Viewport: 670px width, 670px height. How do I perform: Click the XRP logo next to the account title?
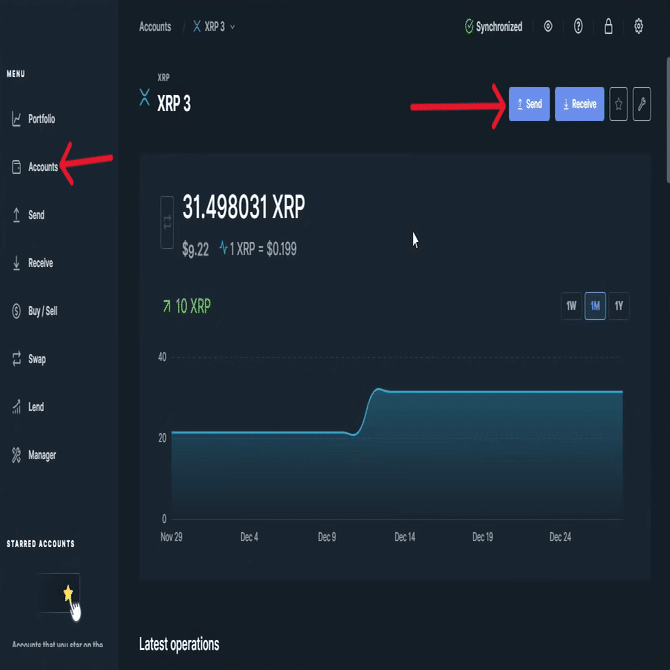(x=144, y=97)
